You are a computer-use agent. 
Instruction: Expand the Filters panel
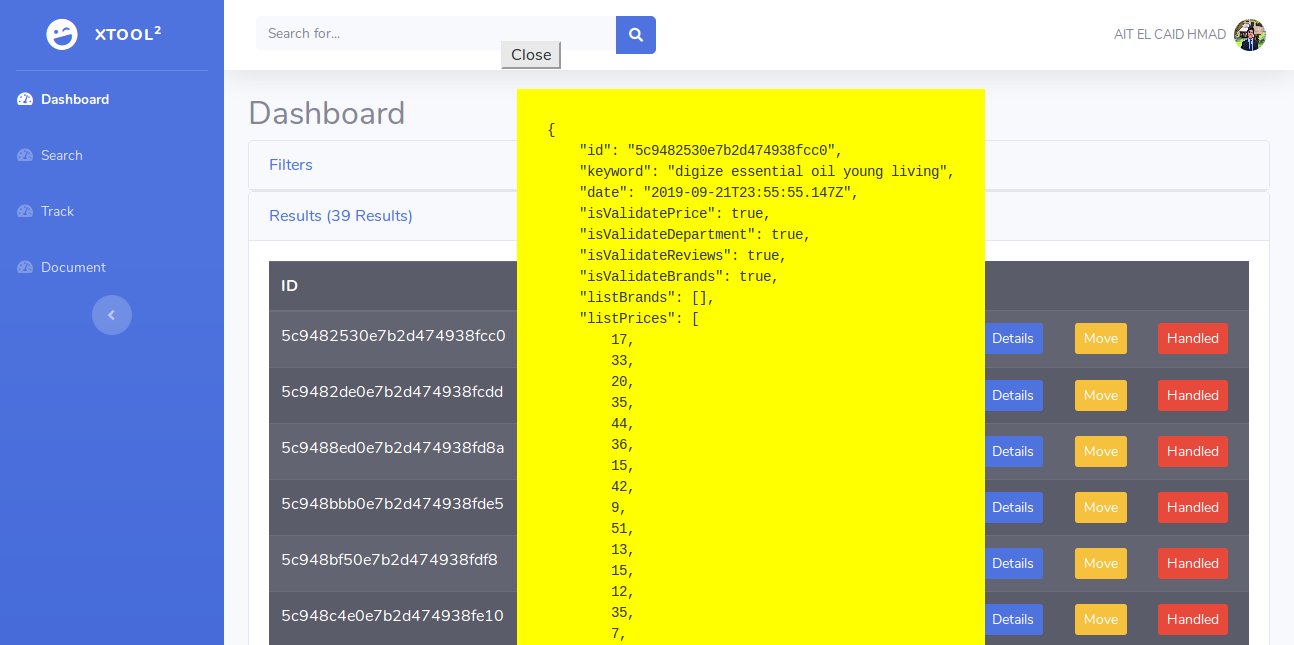tap(291, 165)
